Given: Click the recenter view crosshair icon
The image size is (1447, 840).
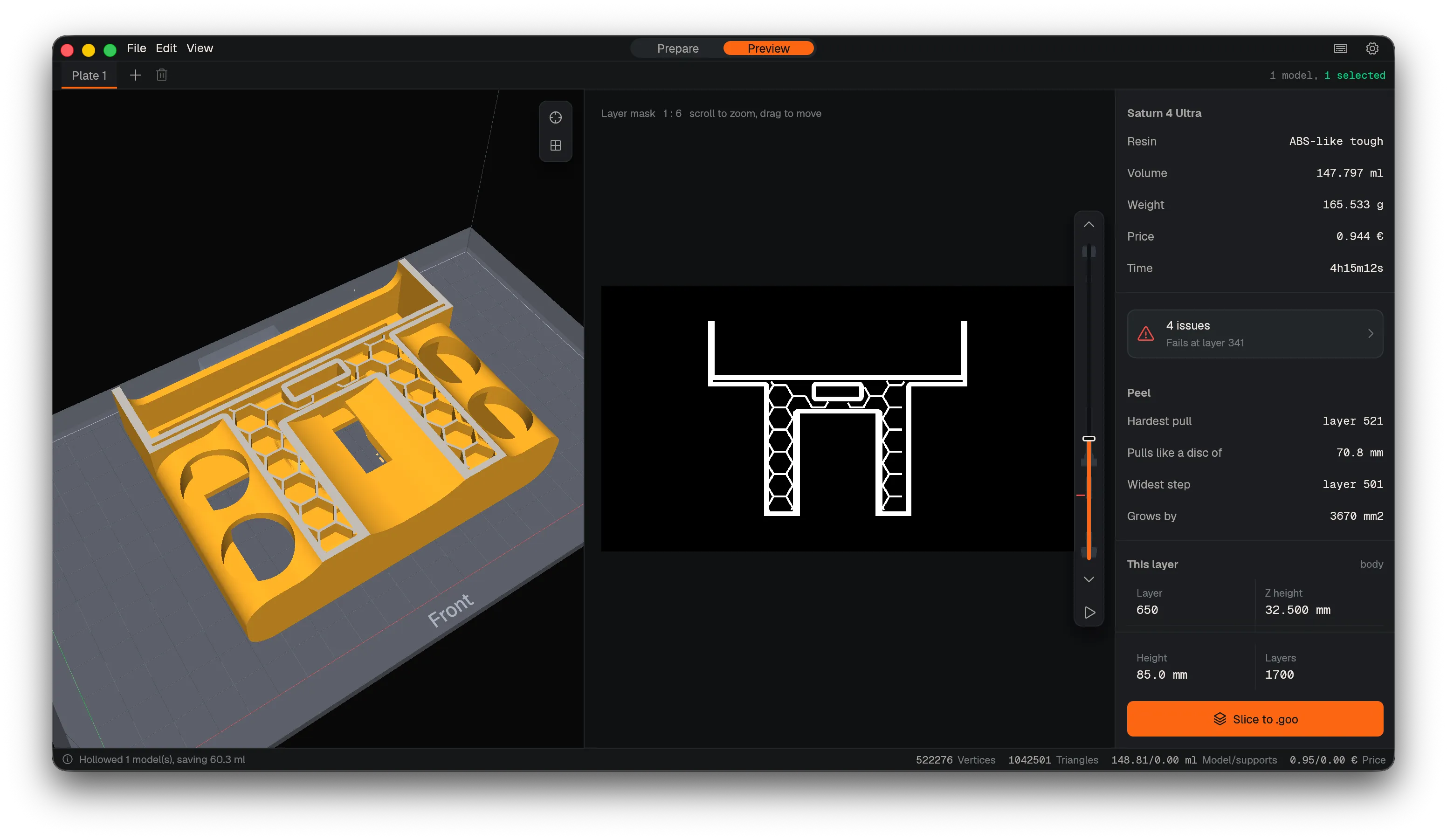Looking at the screenshot, I should click(x=555, y=118).
